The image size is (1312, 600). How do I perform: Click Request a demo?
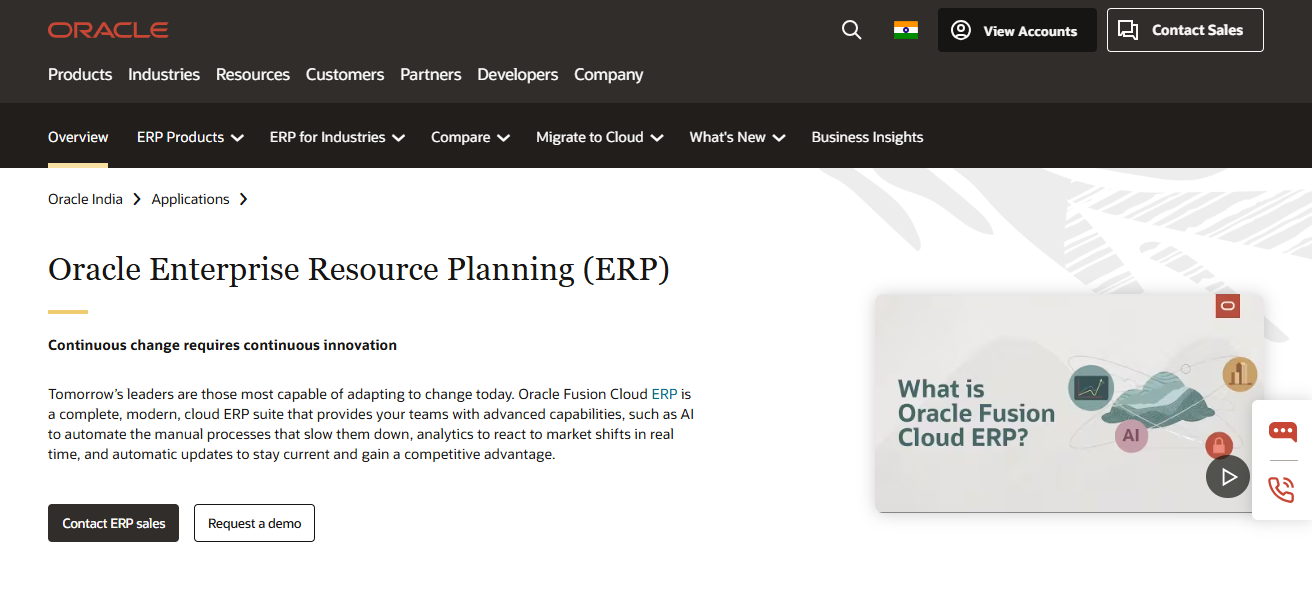[254, 522]
